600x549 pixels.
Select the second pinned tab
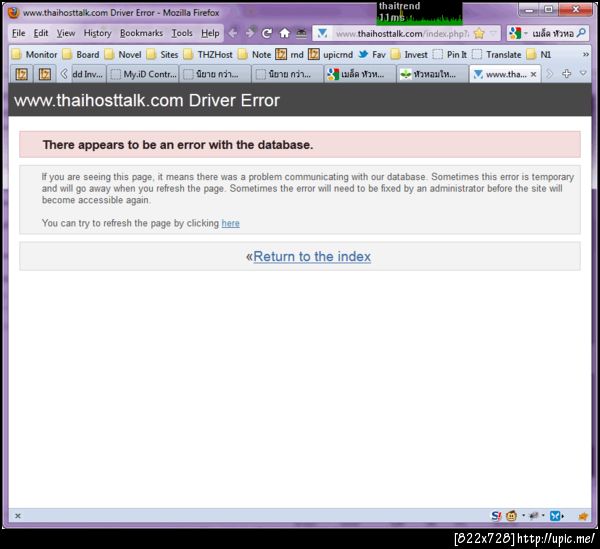pos(45,74)
